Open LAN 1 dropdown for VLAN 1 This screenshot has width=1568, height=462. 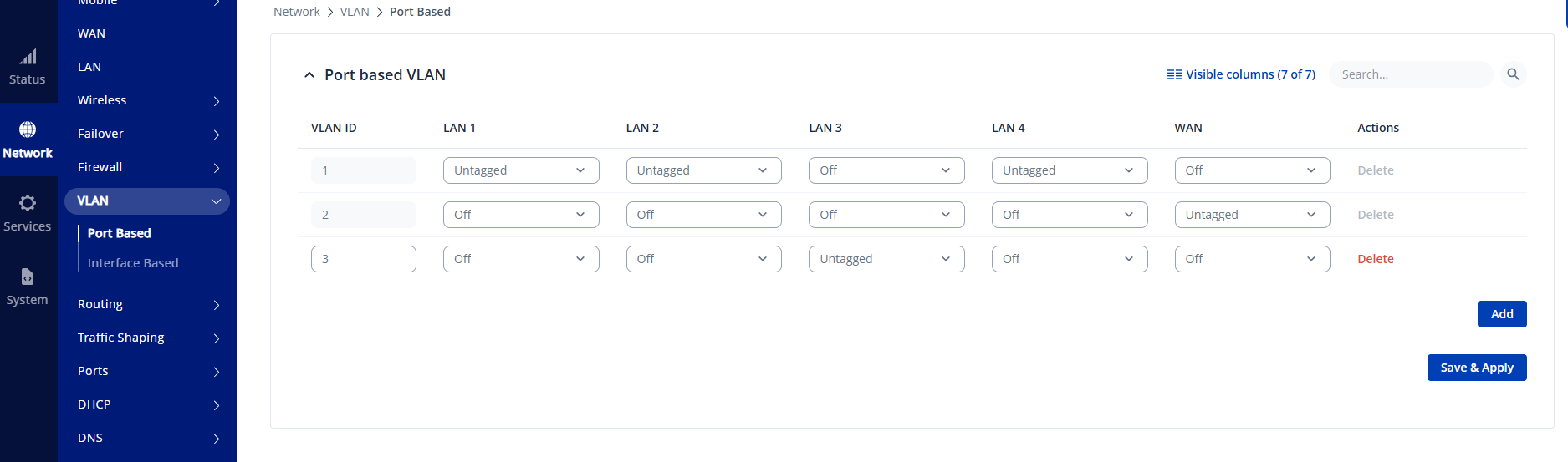520,170
